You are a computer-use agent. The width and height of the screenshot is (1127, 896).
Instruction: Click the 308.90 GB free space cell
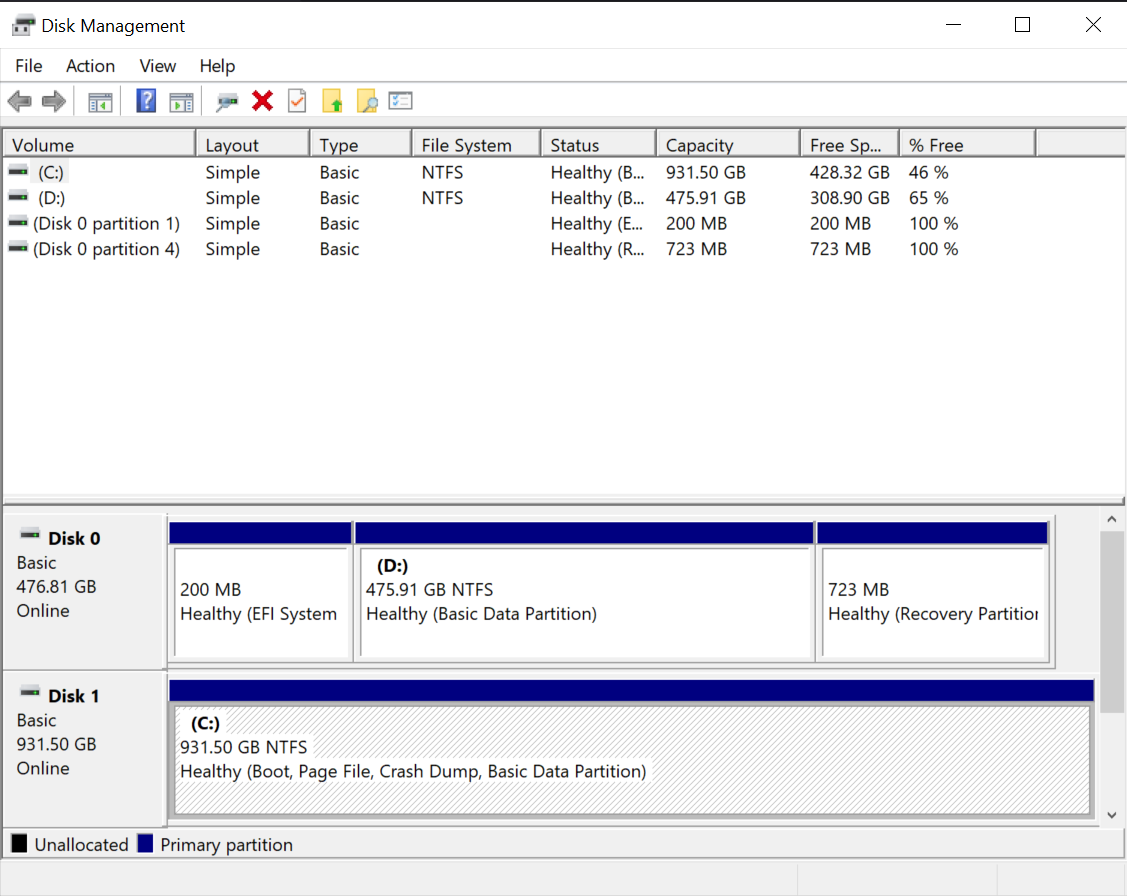[x=850, y=198]
